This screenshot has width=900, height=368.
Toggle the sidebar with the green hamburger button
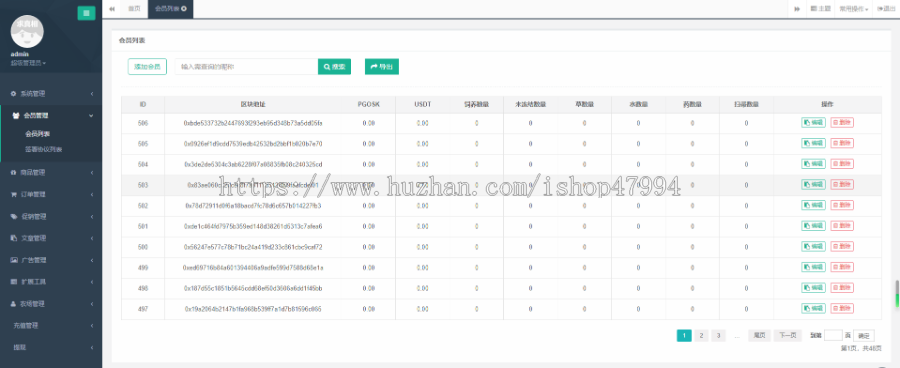tap(86, 13)
